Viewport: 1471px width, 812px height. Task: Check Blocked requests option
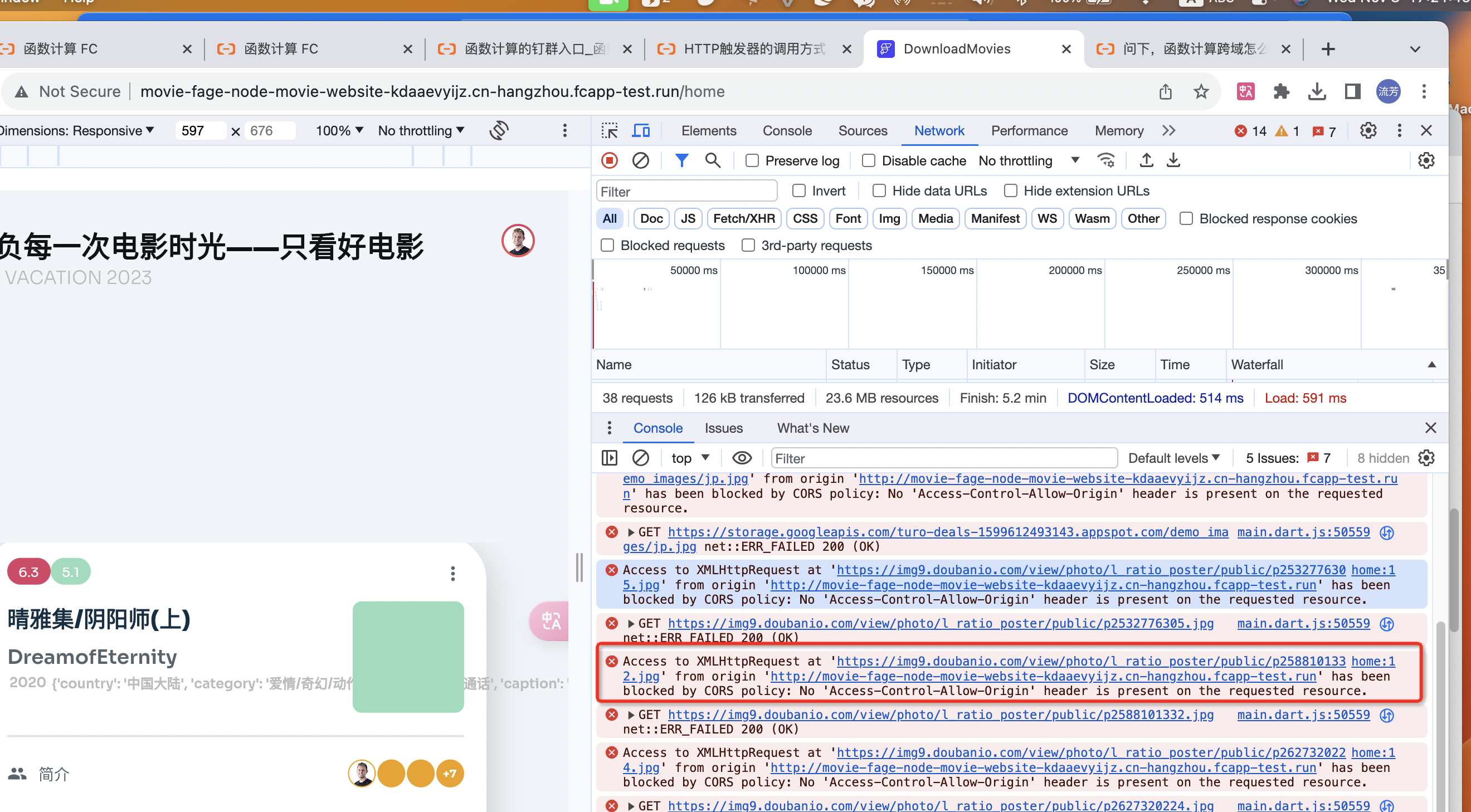[607, 246]
